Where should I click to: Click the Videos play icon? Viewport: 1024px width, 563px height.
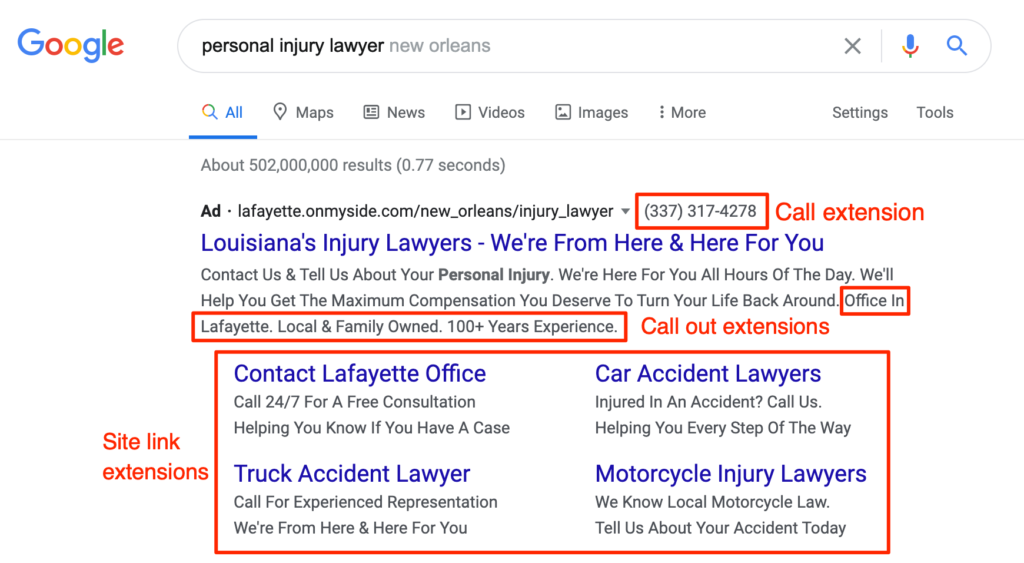tap(463, 112)
